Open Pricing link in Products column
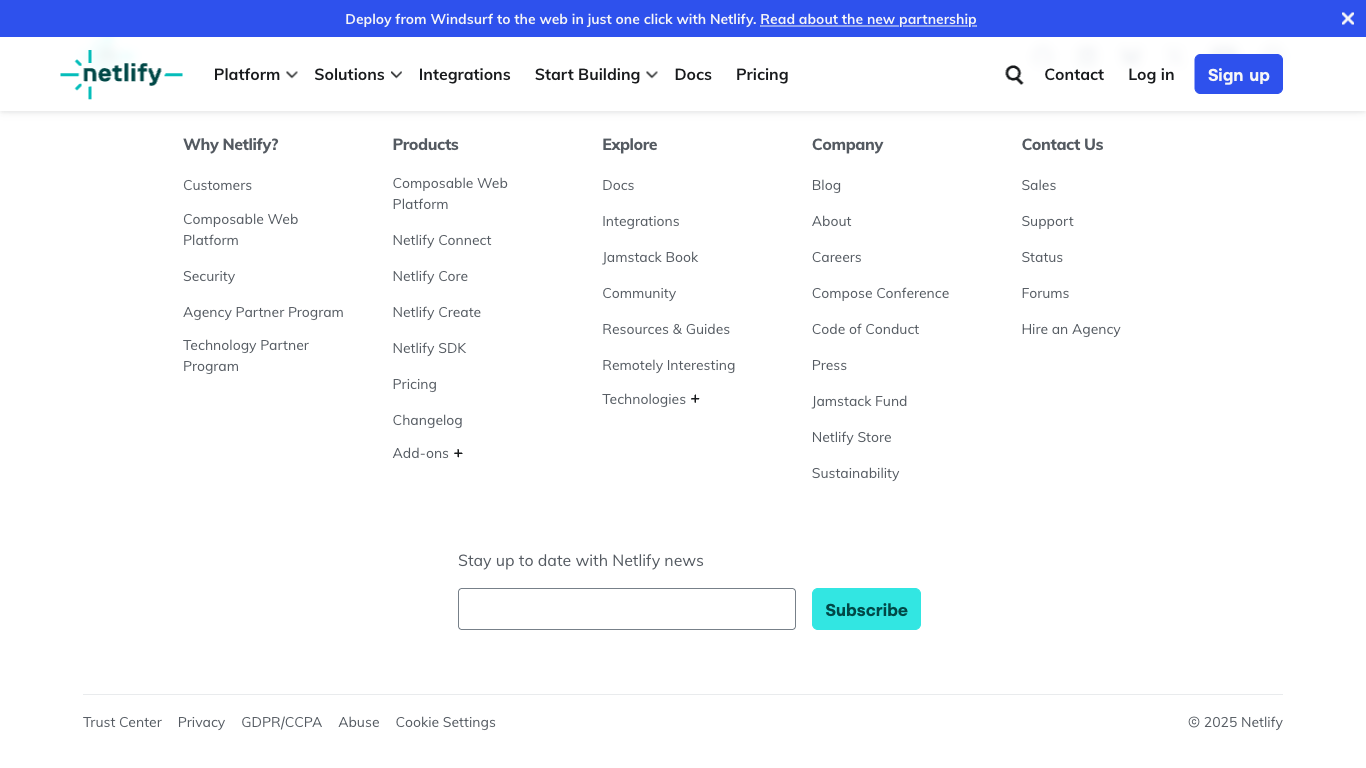The image size is (1366, 768). pos(415,384)
